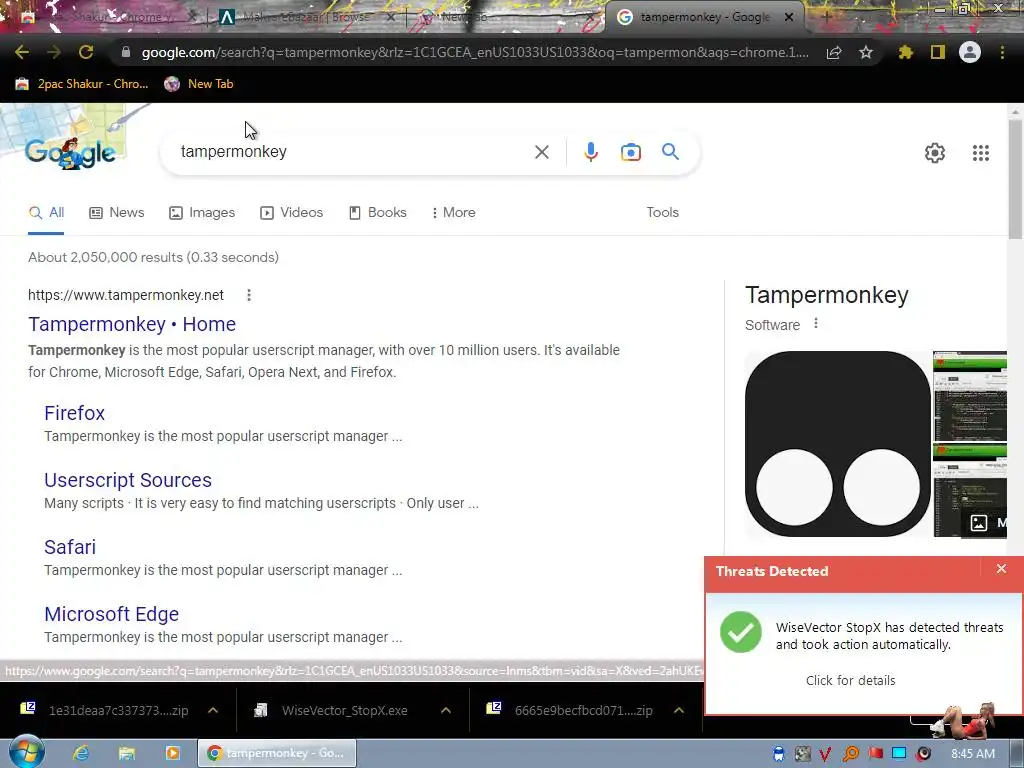The image size is (1024, 768).
Task: Open Windows Explorer folder on taskbar
Action: [127, 753]
